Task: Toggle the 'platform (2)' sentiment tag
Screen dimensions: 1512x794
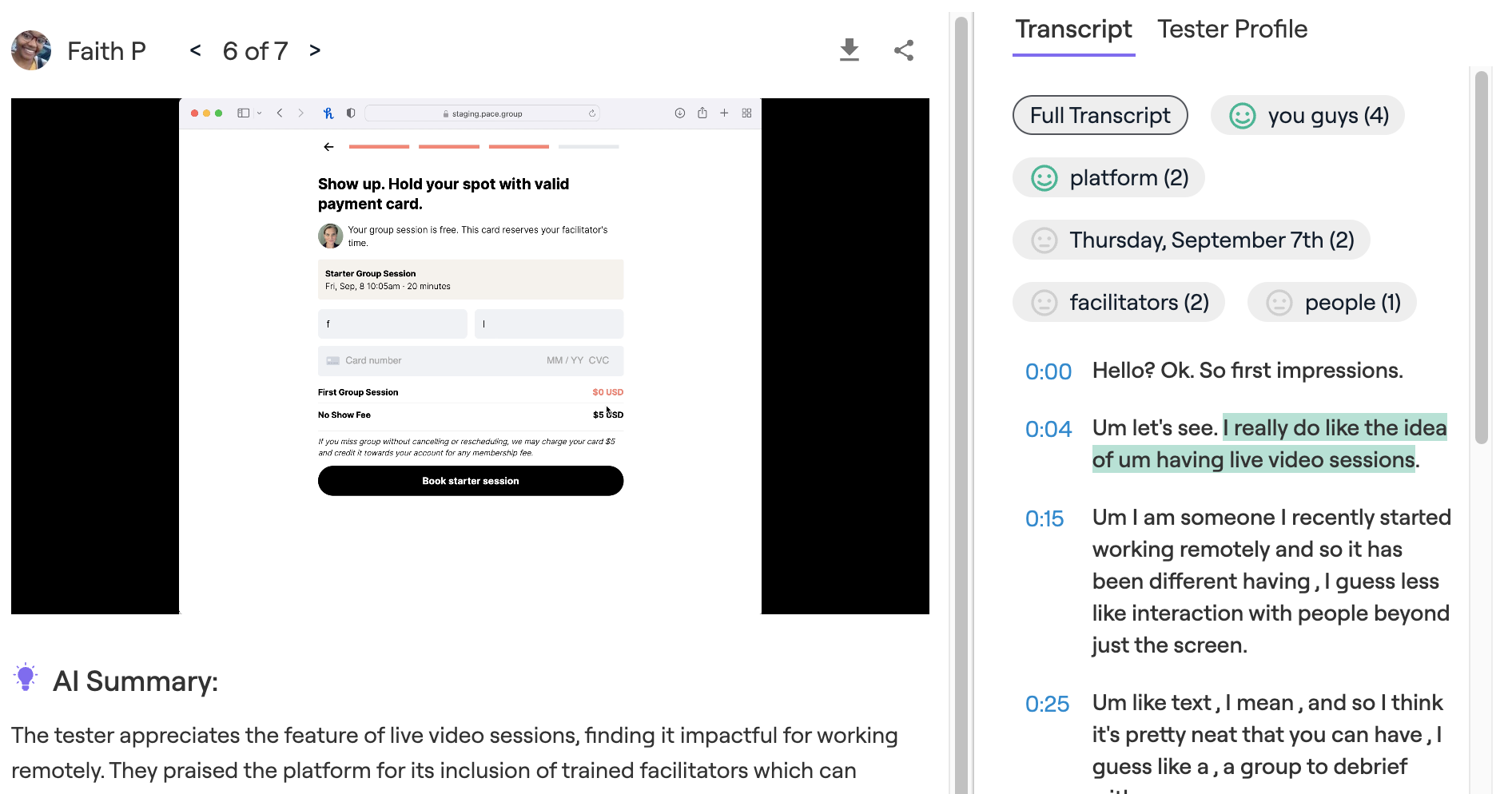Action: 1108,177
